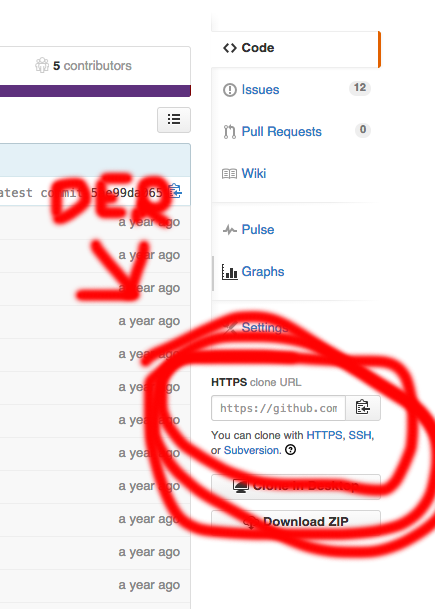Copy latest commit SHA icon
This screenshot has width=435, height=609.
(175, 191)
